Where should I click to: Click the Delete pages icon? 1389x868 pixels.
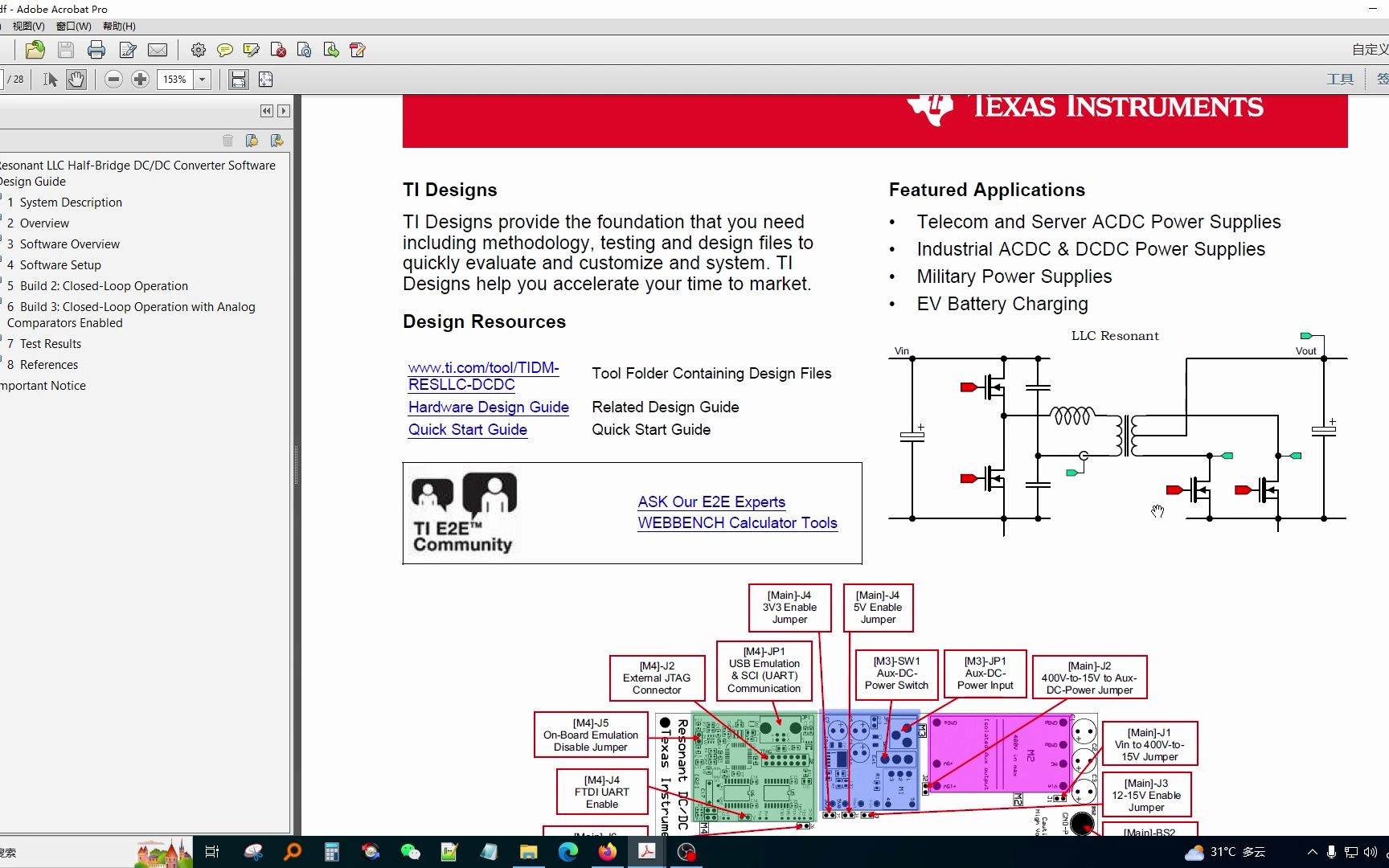coord(278,50)
